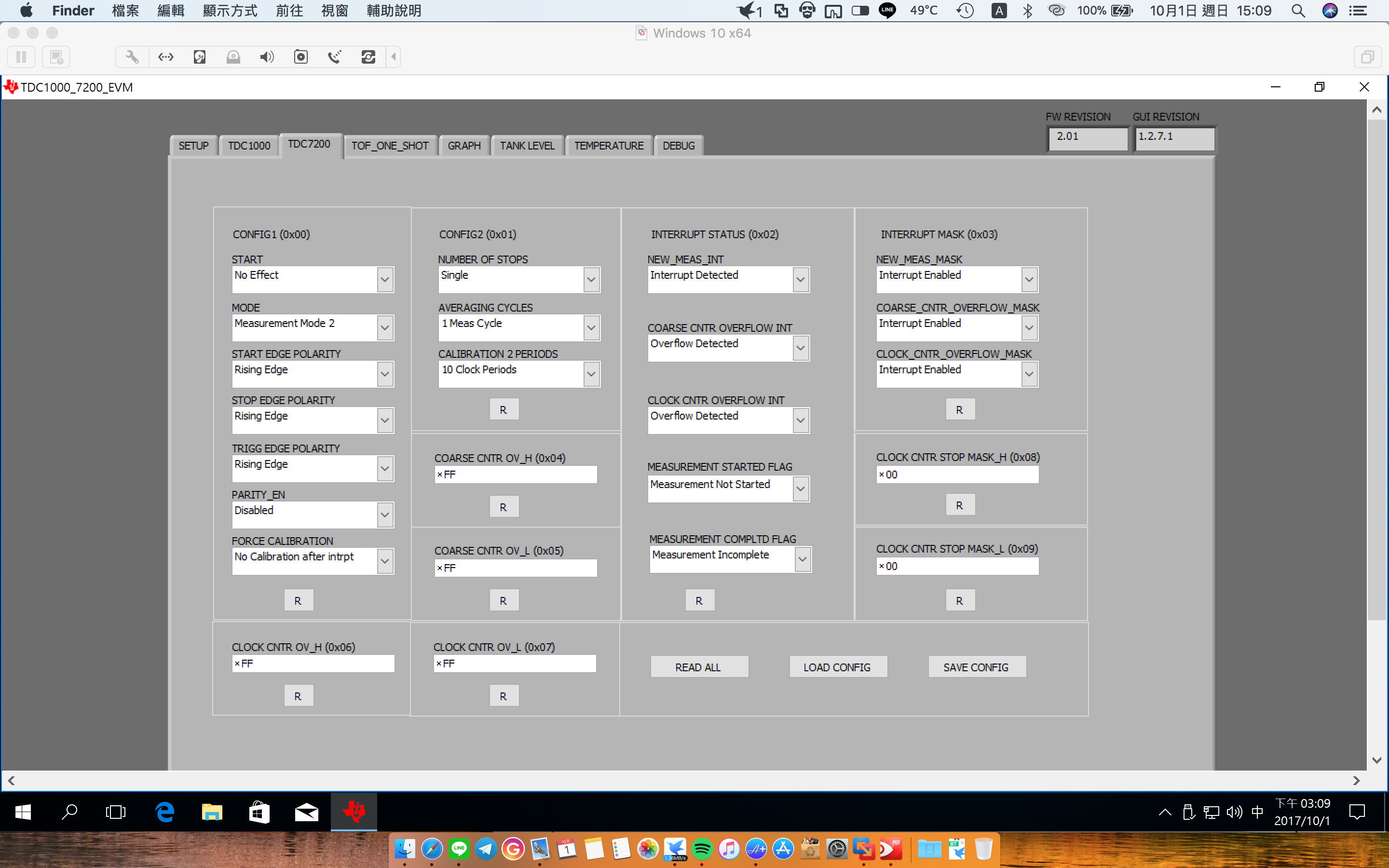Open Spotify from the macOS dock
This screenshot has height=868, width=1389.
click(701, 849)
